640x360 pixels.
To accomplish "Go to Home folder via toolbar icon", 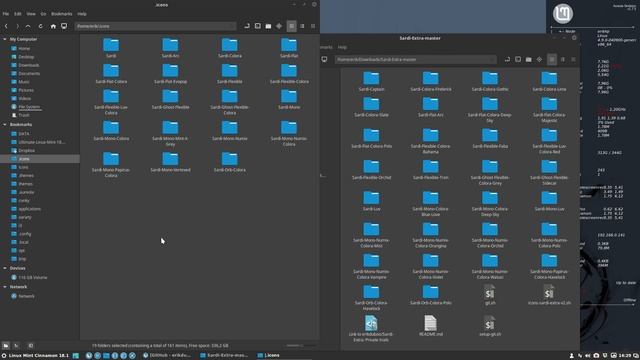I will [53, 26].
